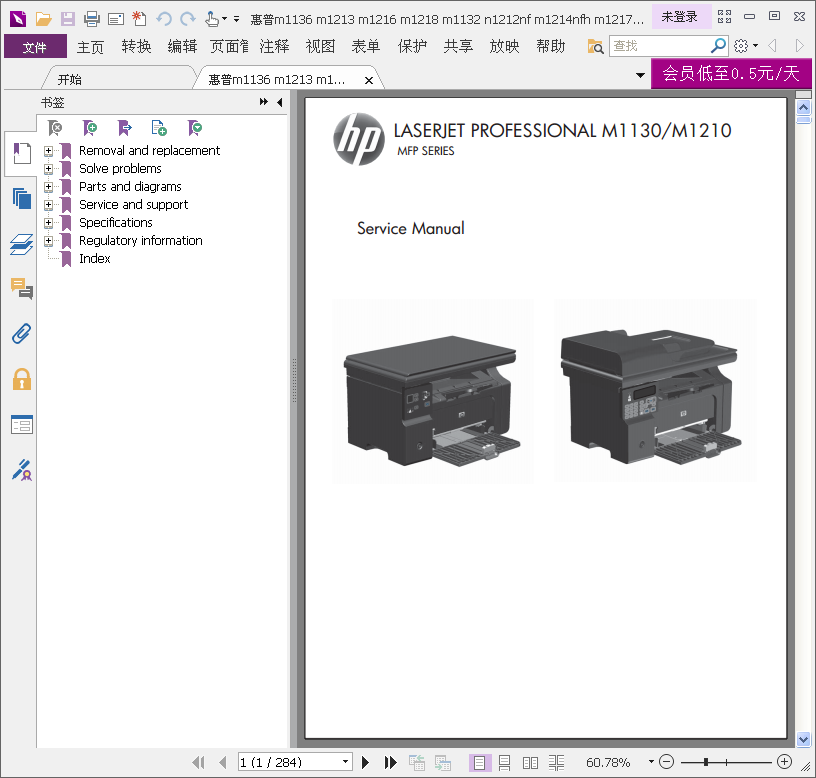The height and width of the screenshot is (778, 816).
Task: Open the advanced search folder icon
Action: pyautogui.click(x=595, y=46)
